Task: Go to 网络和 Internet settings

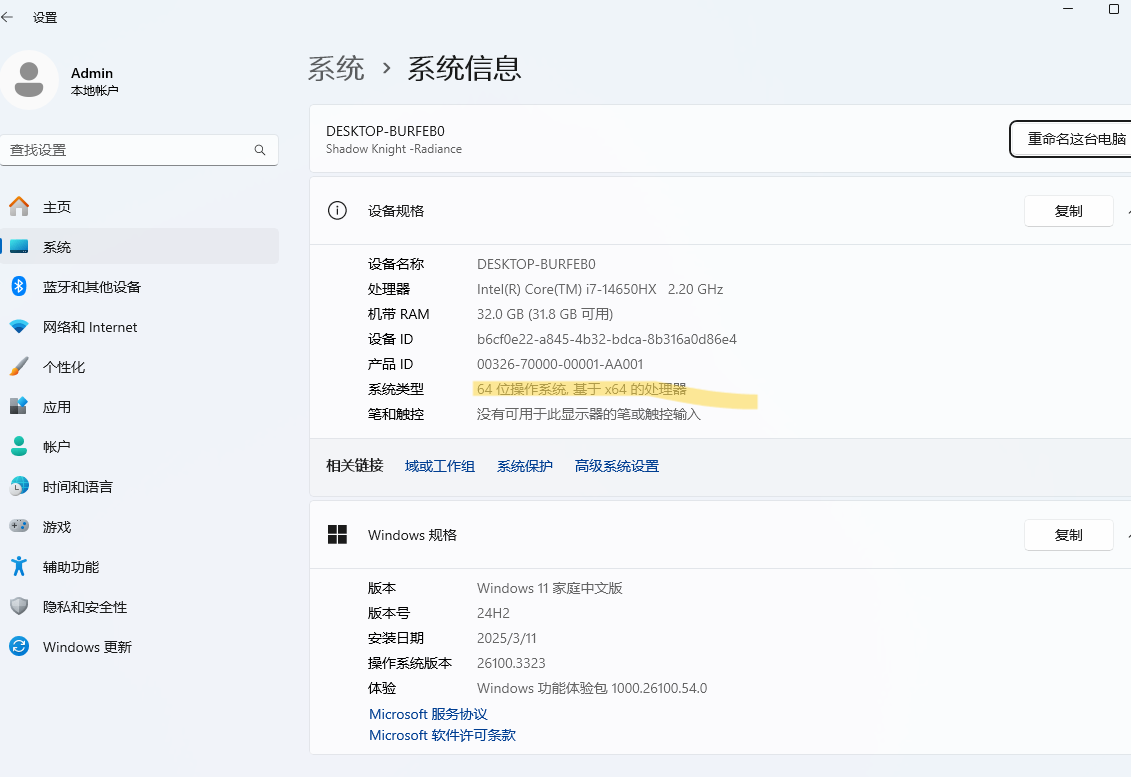Action: (x=140, y=327)
